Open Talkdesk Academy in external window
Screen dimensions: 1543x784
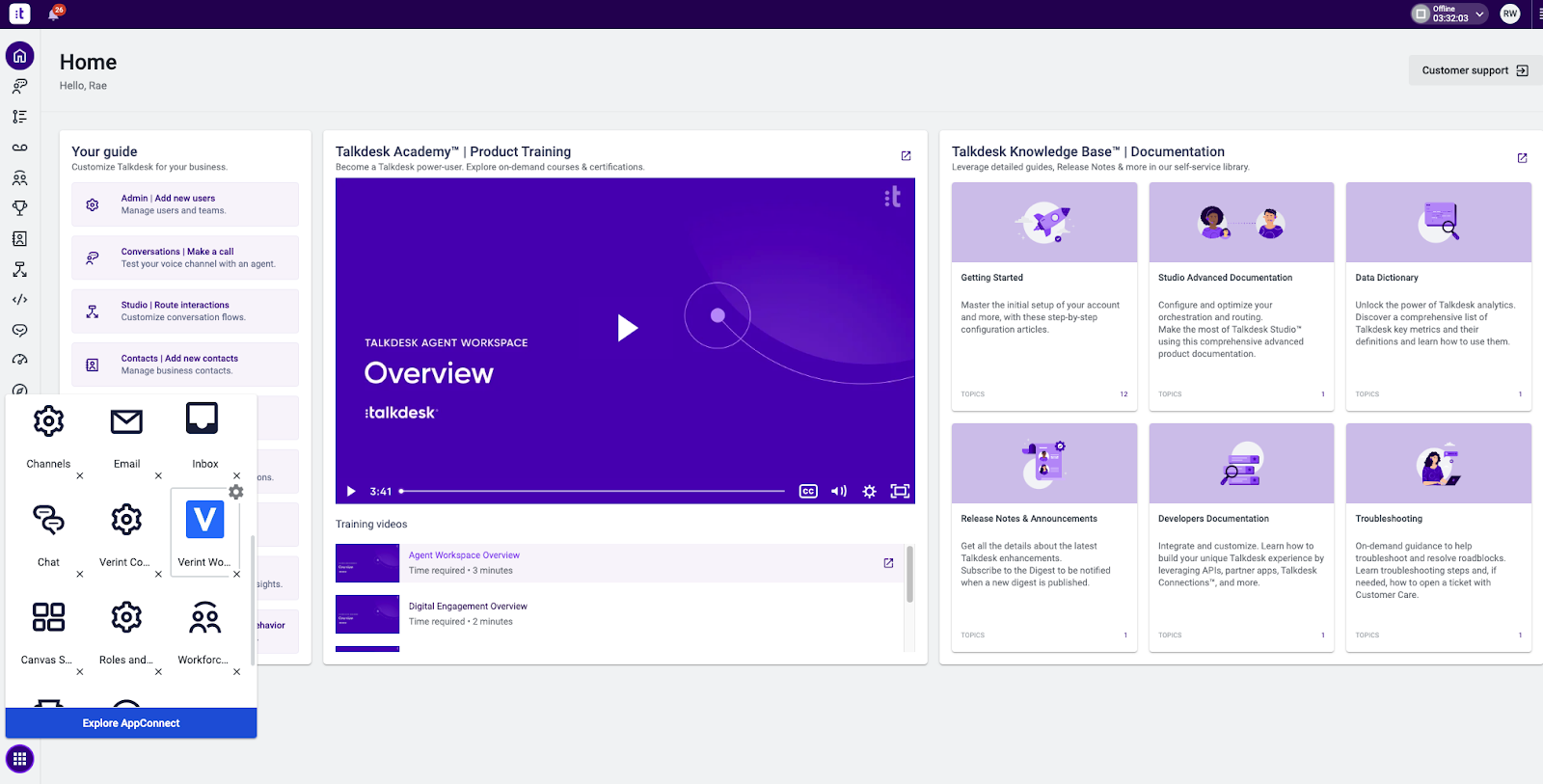[906, 156]
